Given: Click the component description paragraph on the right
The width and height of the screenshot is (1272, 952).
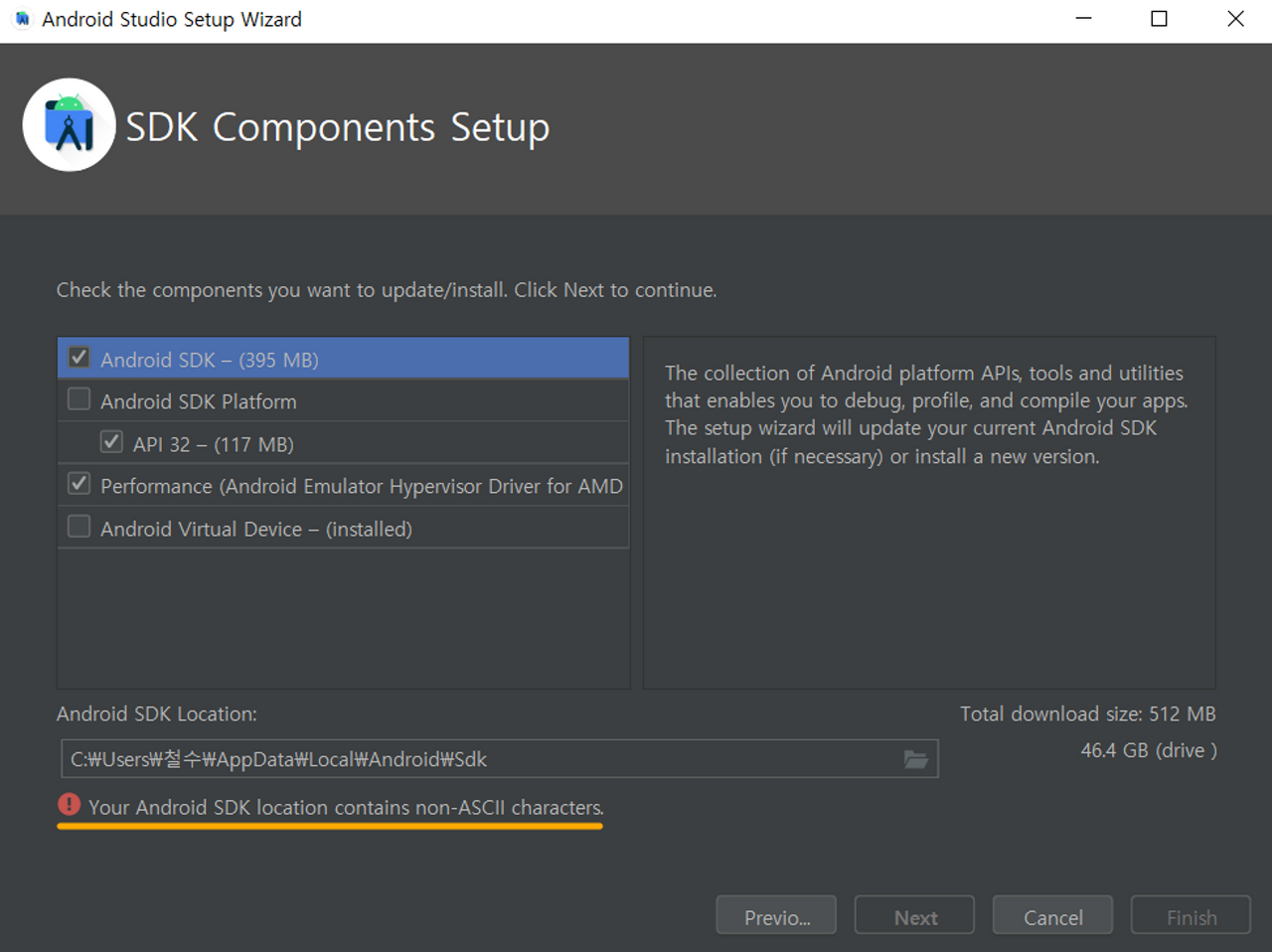Looking at the screenshot, I should [926, 414].
